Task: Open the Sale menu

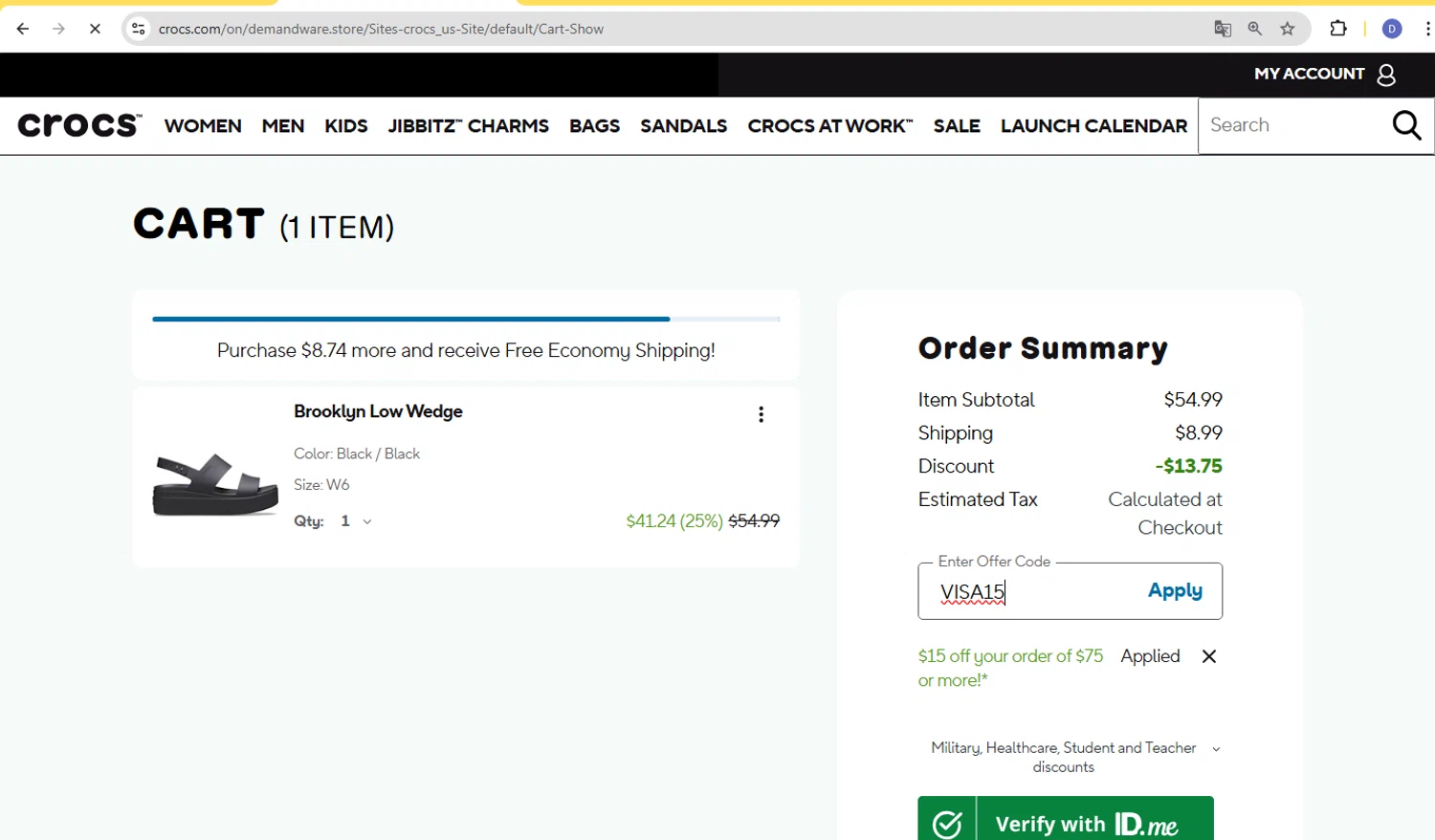Action: [957, 126]
